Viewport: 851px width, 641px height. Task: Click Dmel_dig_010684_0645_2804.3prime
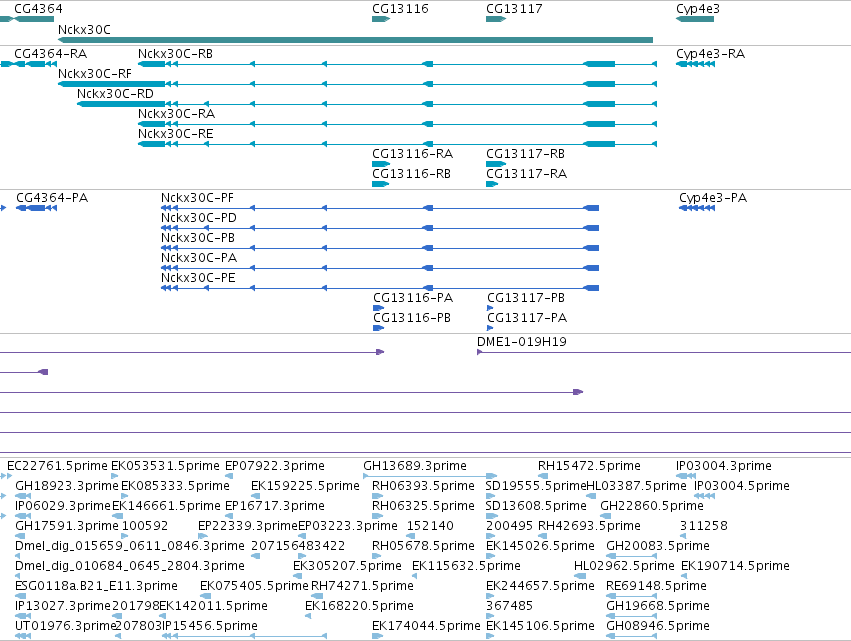point(130,567)
